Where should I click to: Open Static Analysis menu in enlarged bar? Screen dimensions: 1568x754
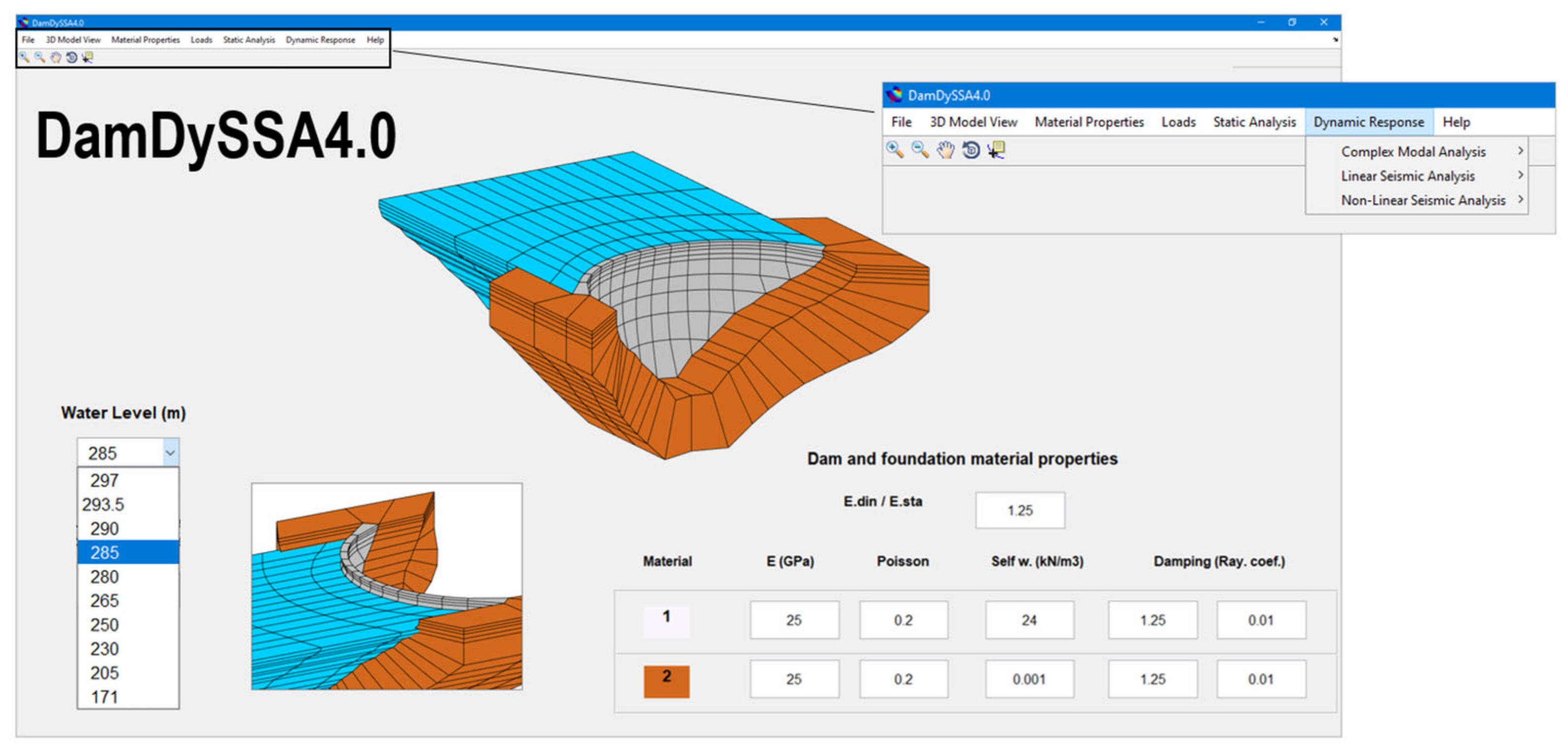(1254, 122)
